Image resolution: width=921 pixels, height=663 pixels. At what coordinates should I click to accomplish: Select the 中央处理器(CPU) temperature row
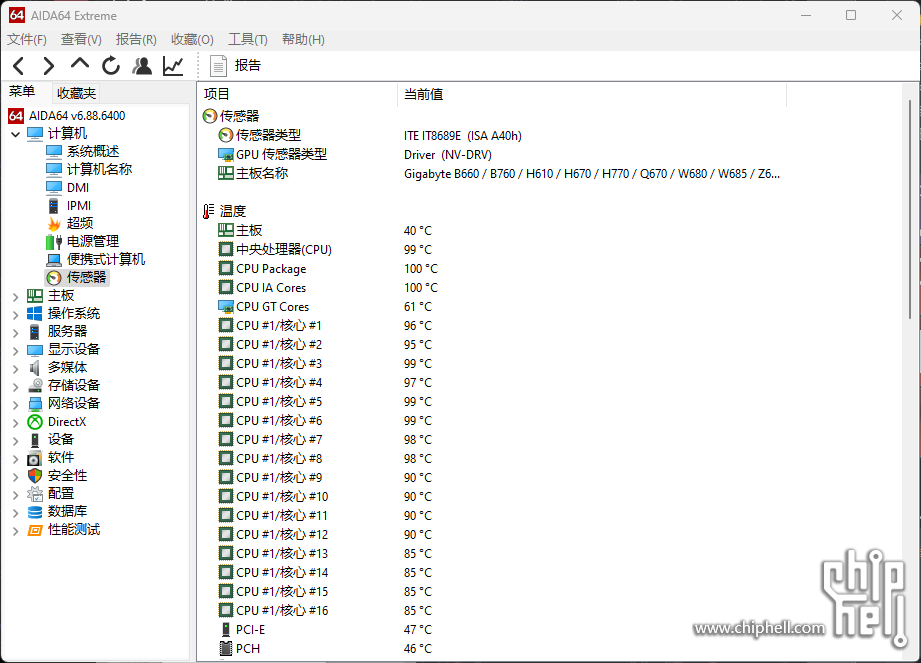502,250
